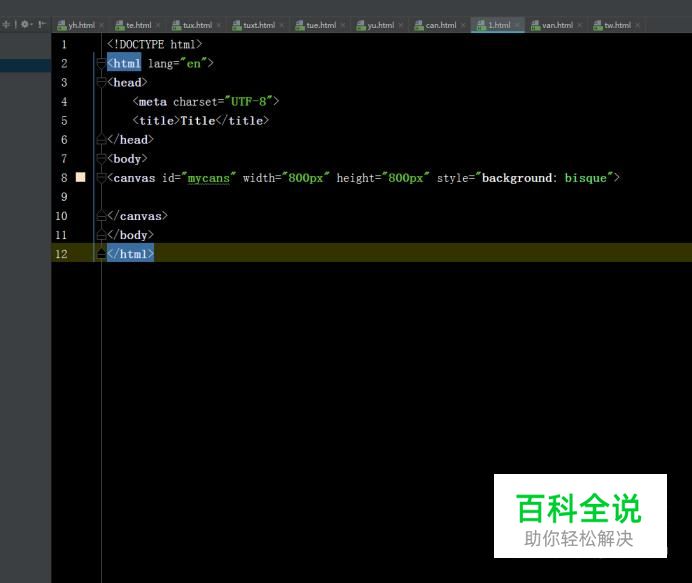Collapse the body tag fold on line 7

(102, 159)
